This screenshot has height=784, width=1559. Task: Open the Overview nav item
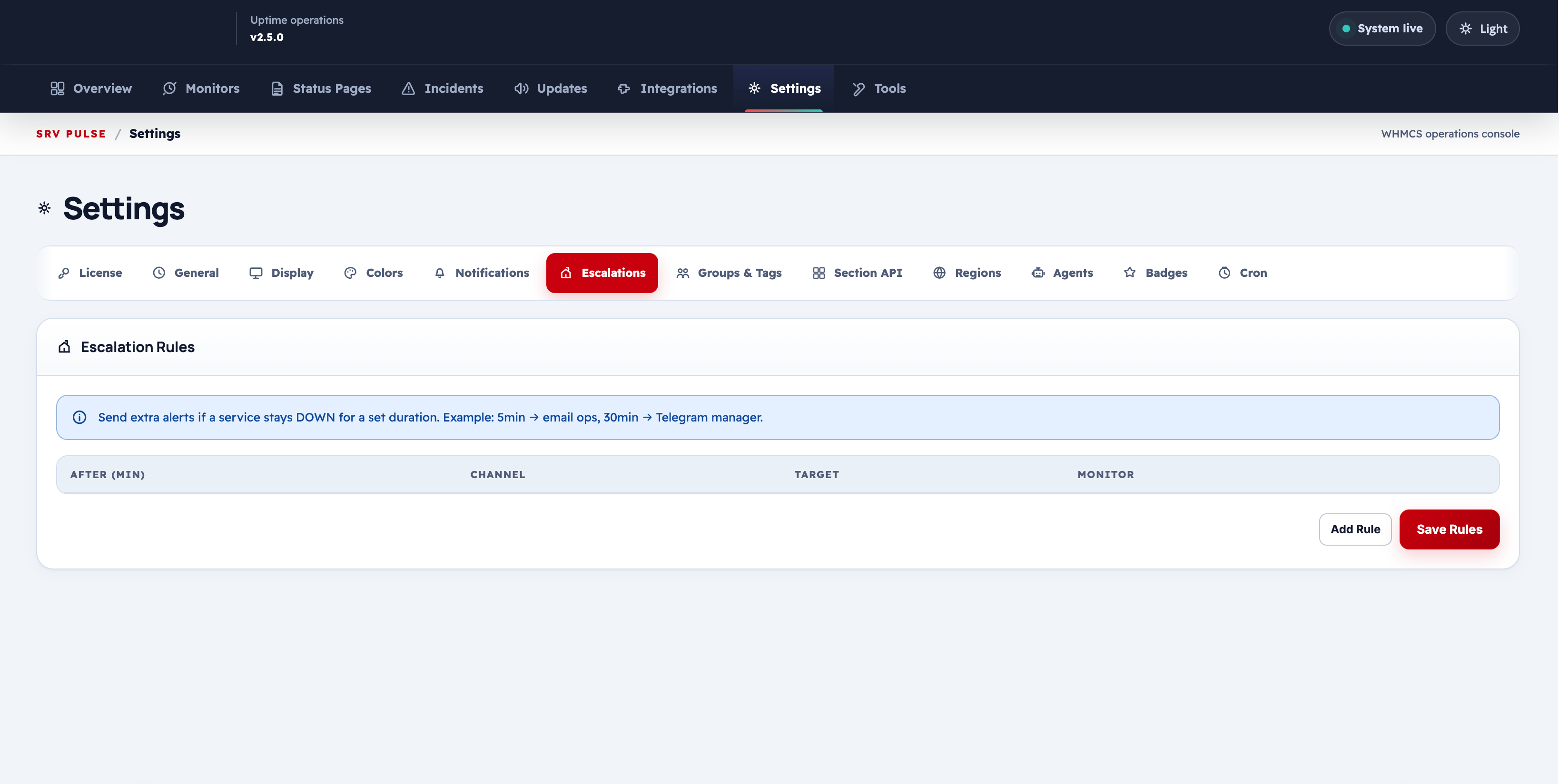pyautogui.click(x=91, y=88)
